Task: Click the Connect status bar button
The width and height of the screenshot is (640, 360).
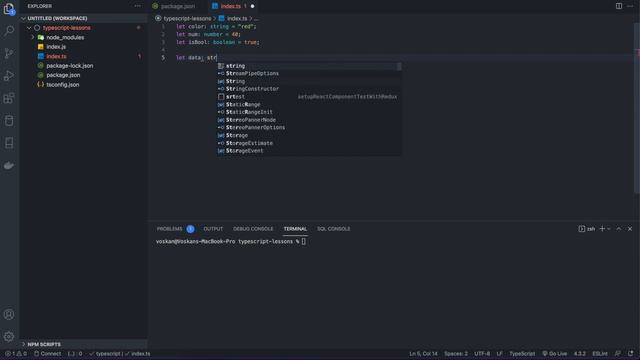Action: (47, 353)
